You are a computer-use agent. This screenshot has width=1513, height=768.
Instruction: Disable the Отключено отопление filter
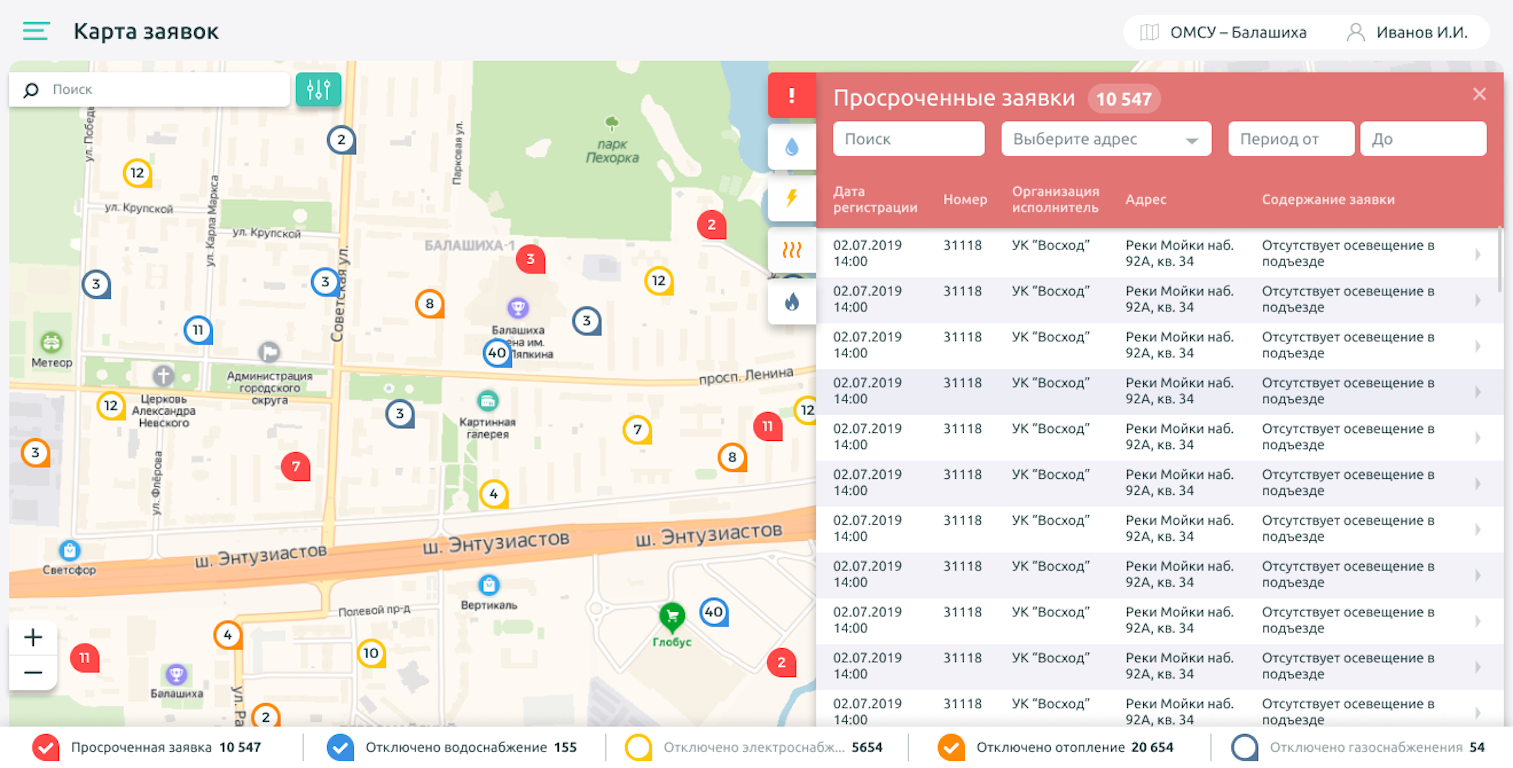coord(951,747)
